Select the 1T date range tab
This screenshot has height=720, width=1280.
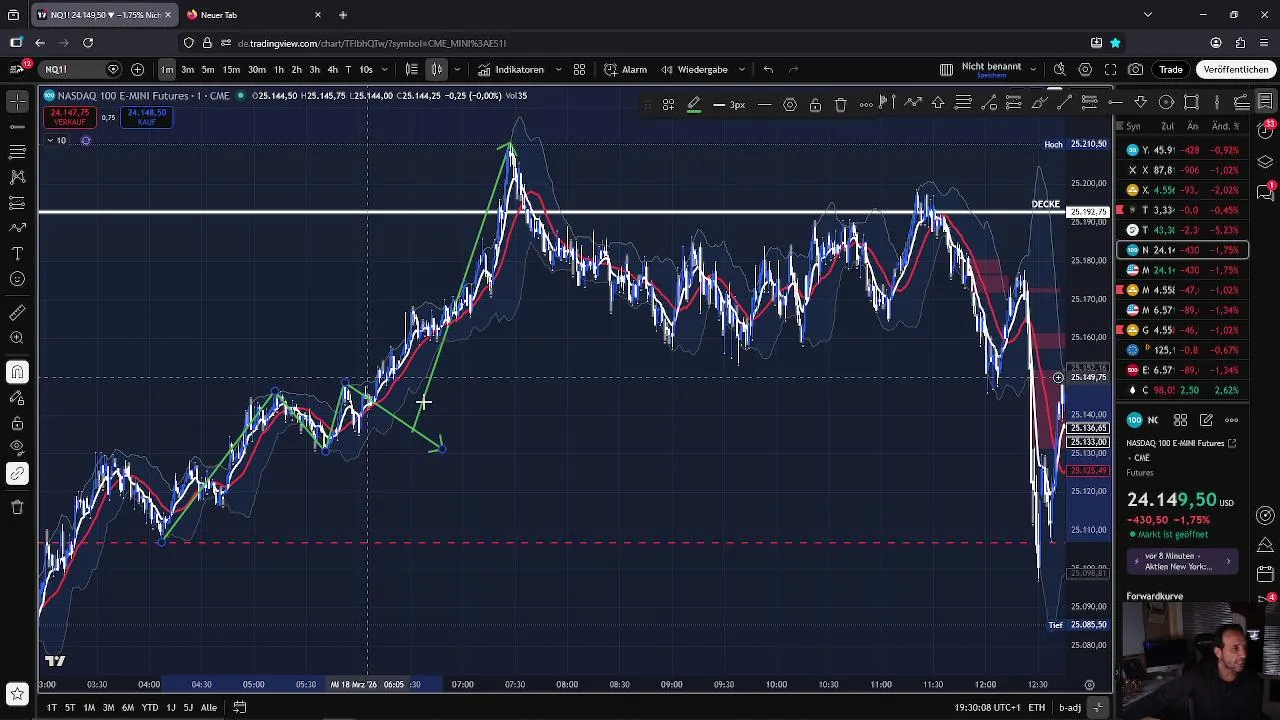click(51, 707)
